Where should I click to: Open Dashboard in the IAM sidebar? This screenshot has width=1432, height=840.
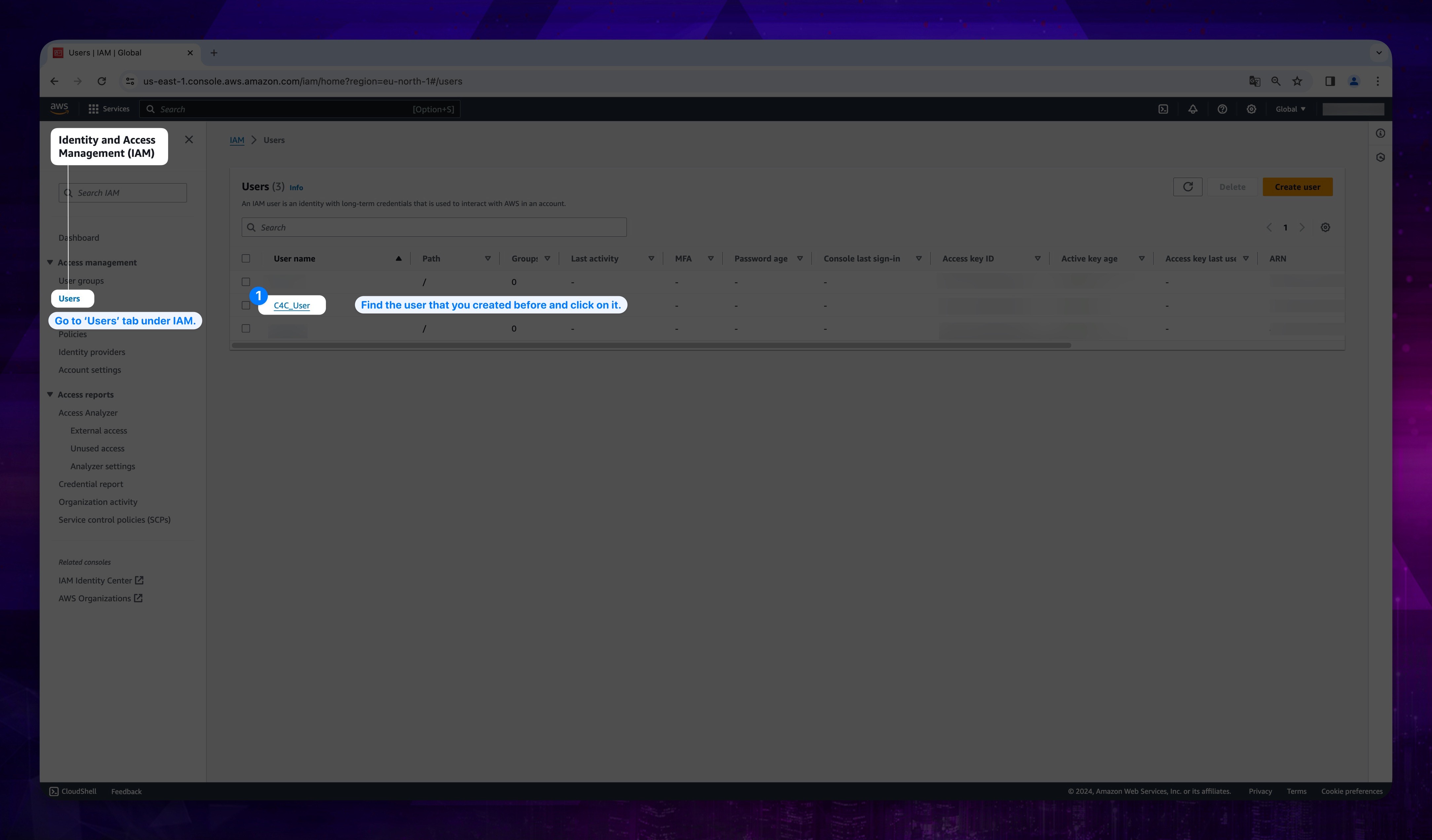pyautogui.click(x=78, y=238)
